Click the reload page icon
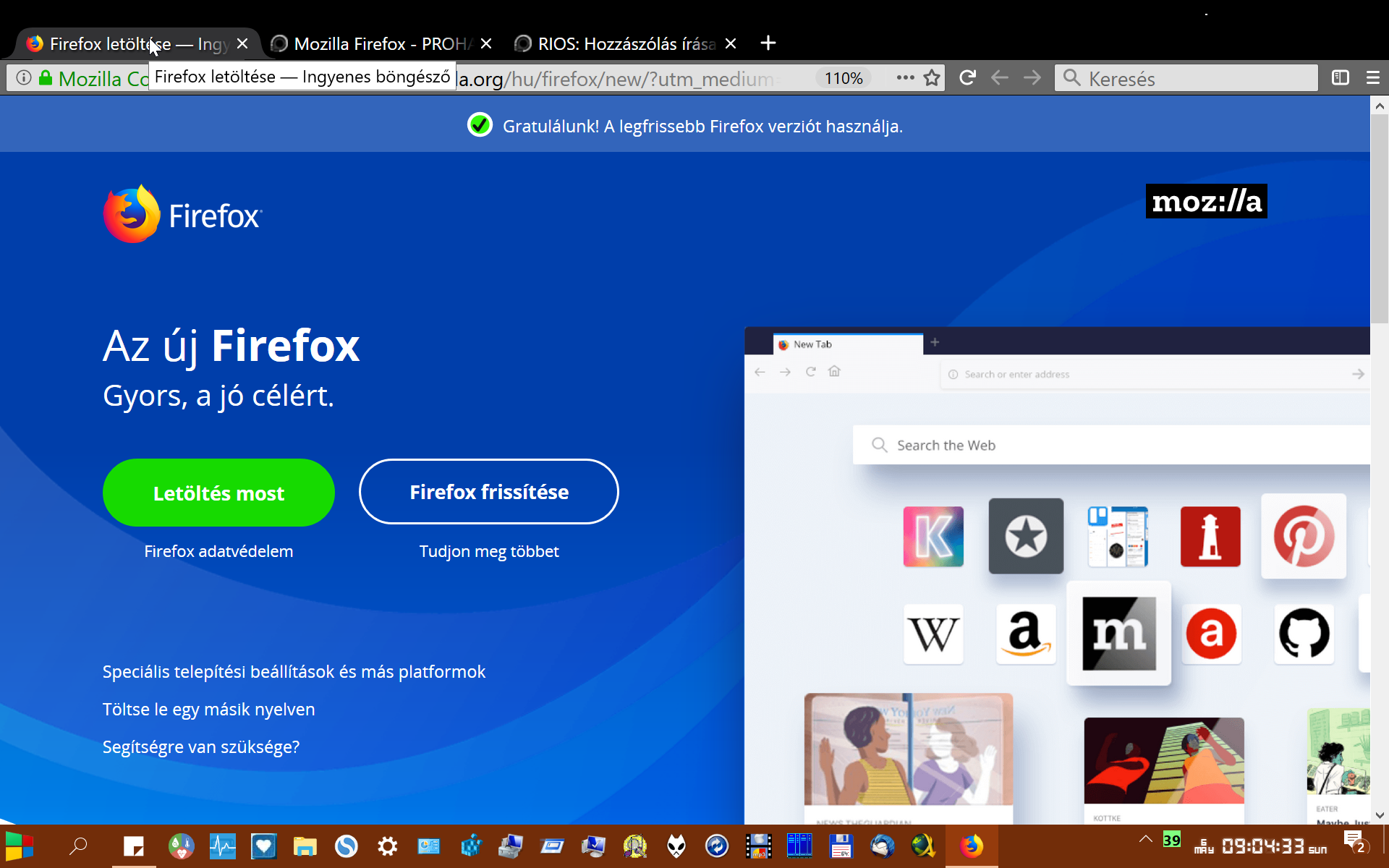The image size is (1389, 868). (967, 78)
